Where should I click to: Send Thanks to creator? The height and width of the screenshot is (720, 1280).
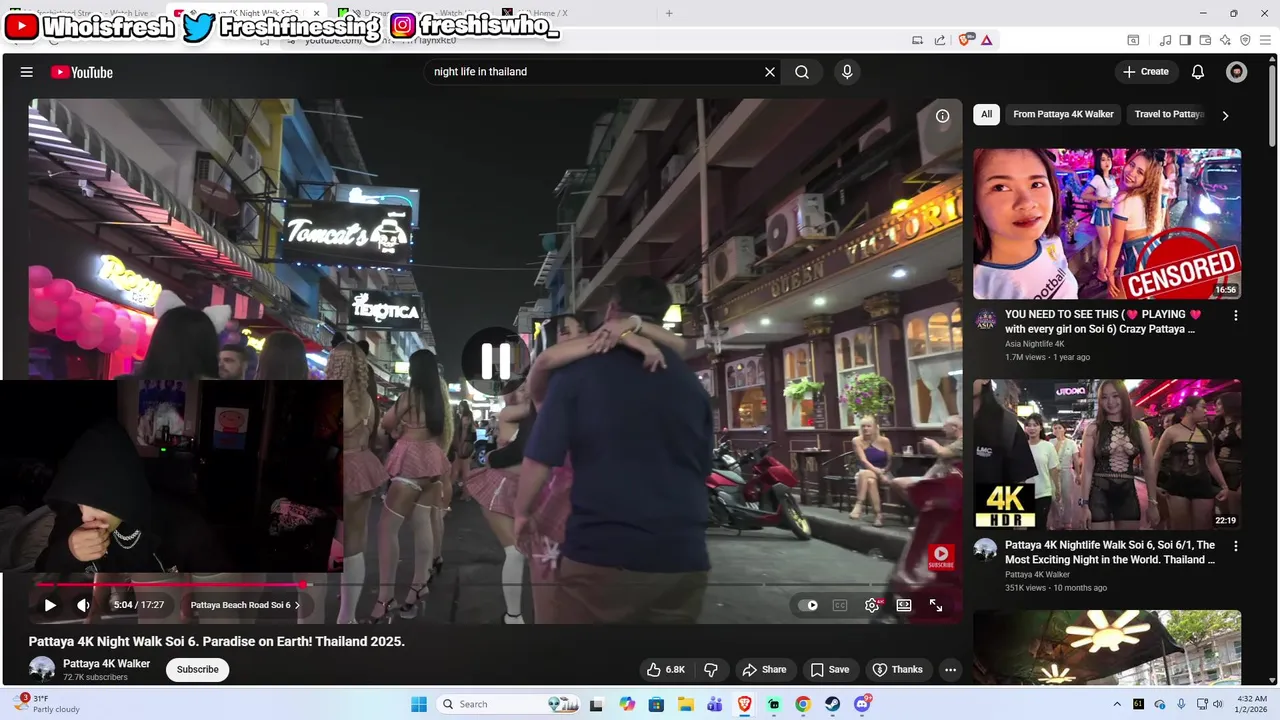[x=897, y=669]
